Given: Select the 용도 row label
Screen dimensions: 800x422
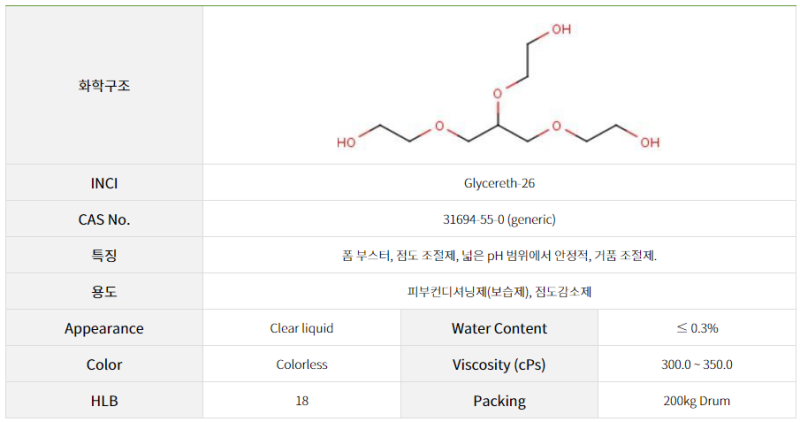Looking at the screenshot, I should pos(104,292).
